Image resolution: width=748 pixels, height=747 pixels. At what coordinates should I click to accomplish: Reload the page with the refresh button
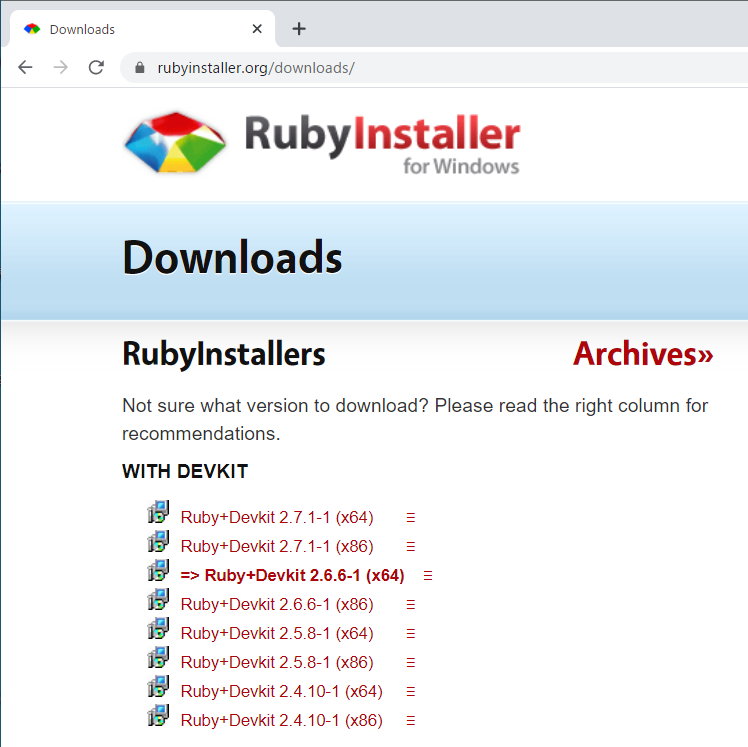96,68
